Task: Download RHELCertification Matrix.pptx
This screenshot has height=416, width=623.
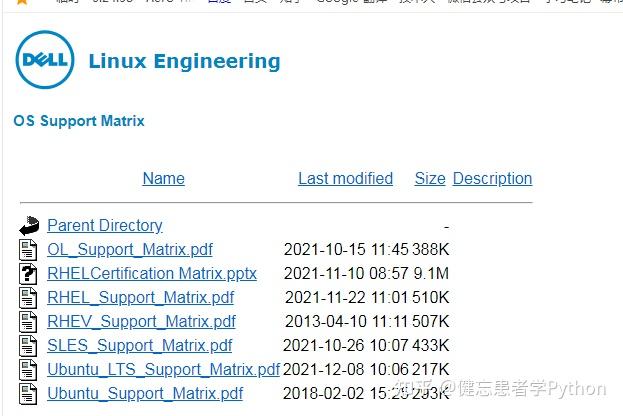Action: (x=152, y=274)
